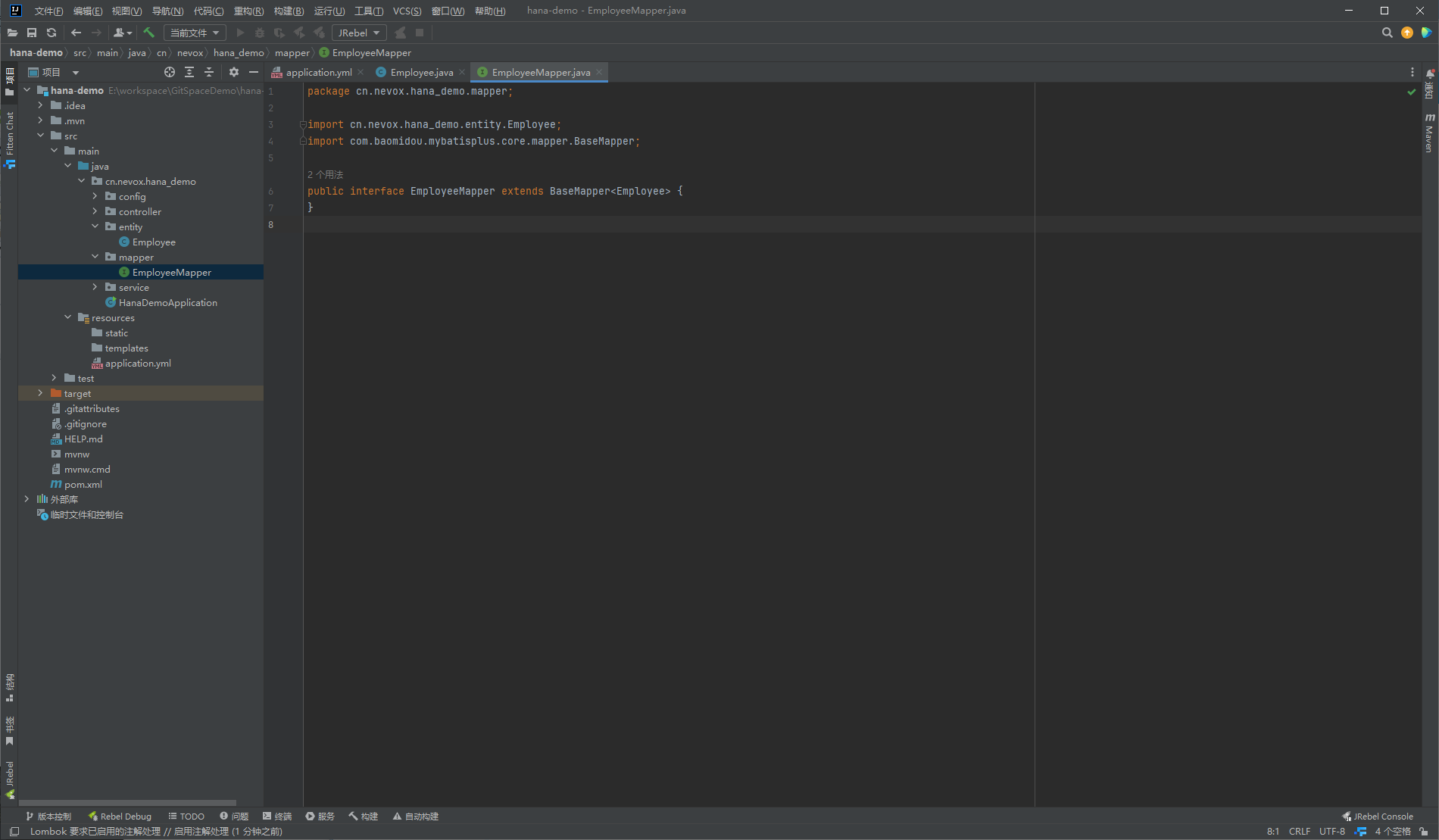Click the Save All disk icon

point(32,33)
